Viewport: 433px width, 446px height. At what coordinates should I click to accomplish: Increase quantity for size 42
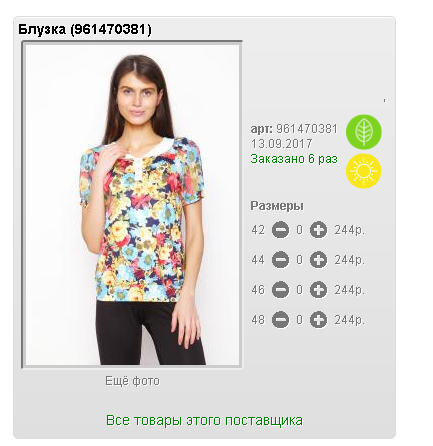tap(318, 230)
